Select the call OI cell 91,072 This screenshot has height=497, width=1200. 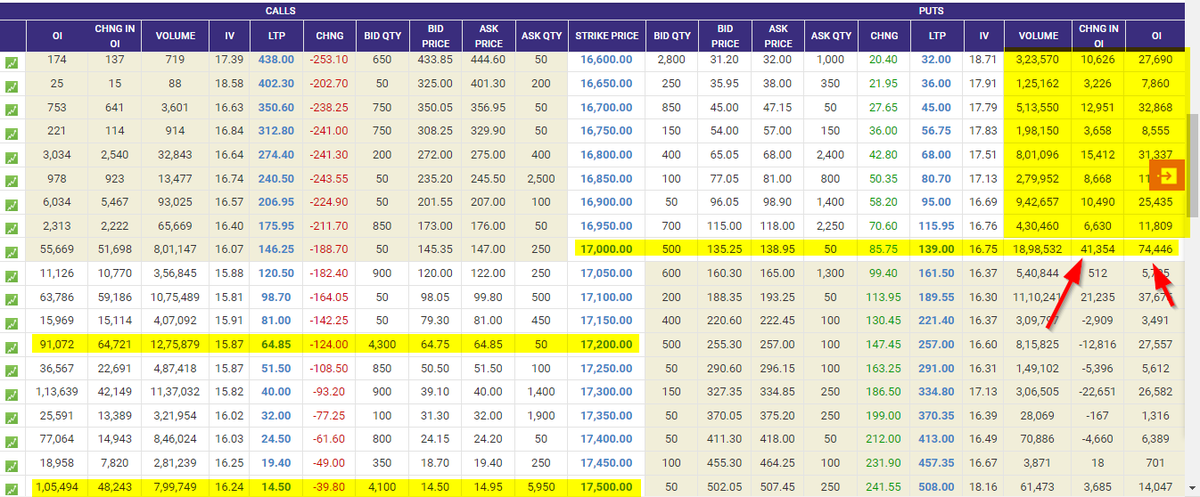[57, 344]
